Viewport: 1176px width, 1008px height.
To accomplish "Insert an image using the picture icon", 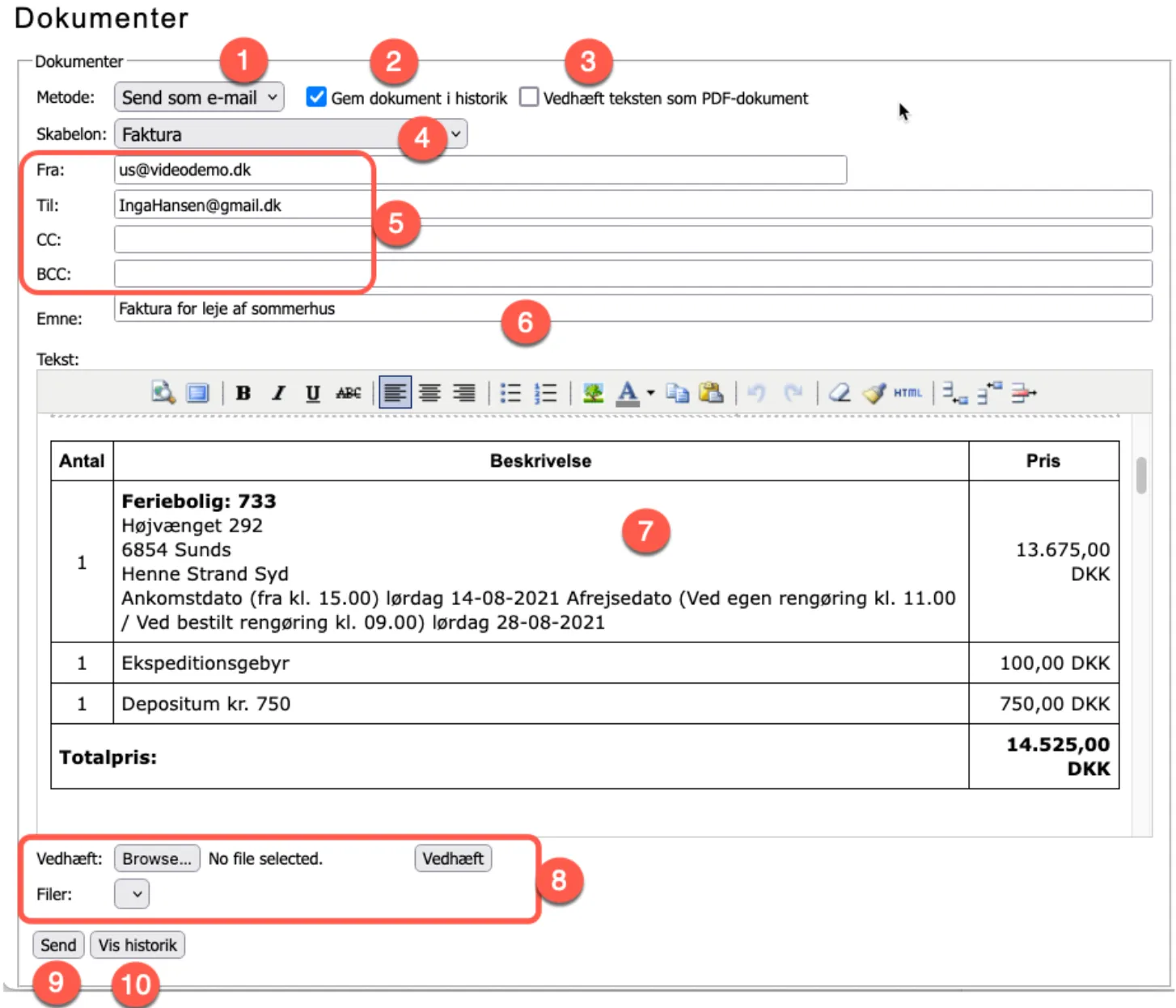I will pos(593,393).
